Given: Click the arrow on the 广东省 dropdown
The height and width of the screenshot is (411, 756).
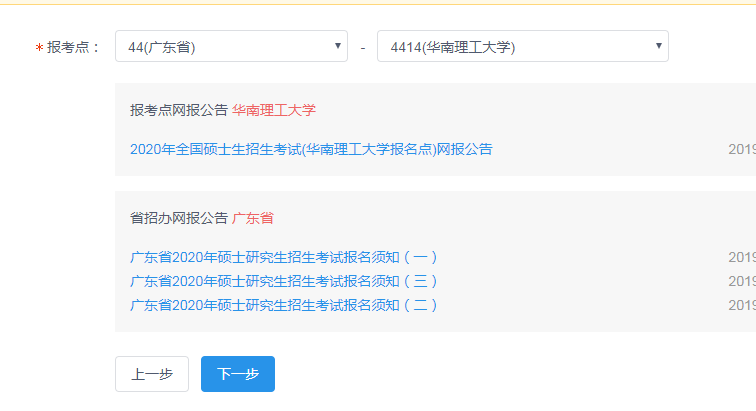Looking at the screenshot, I should click(x=338, y=46).
